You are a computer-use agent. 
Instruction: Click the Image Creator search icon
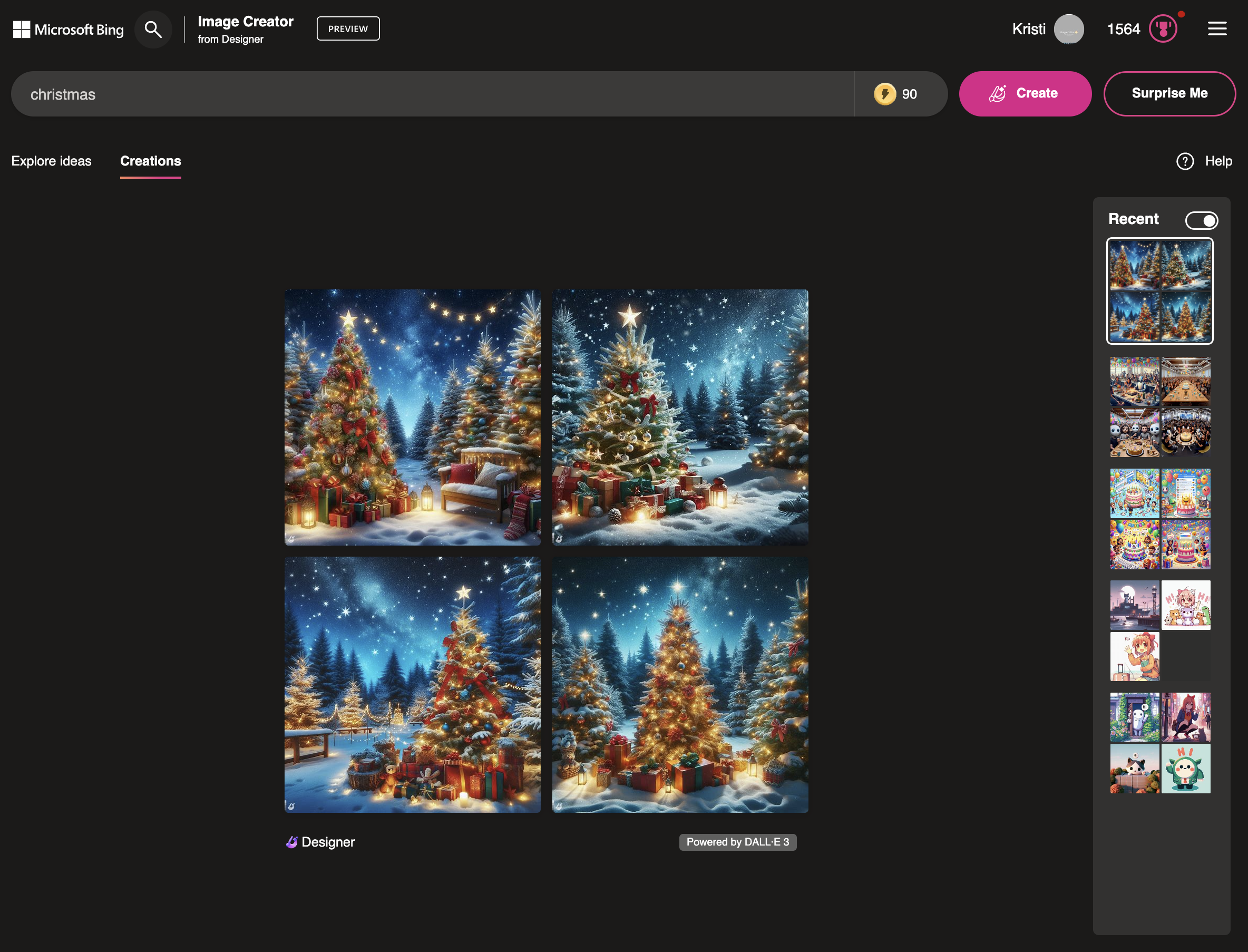tap(153, 29)
